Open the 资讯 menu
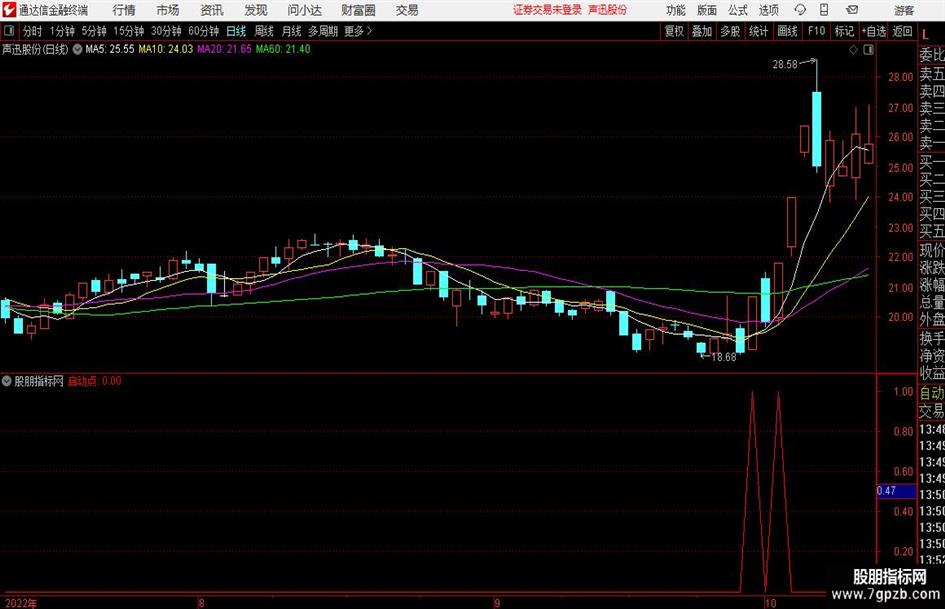This screenshot has height=609, width=945. pos(212,10)
